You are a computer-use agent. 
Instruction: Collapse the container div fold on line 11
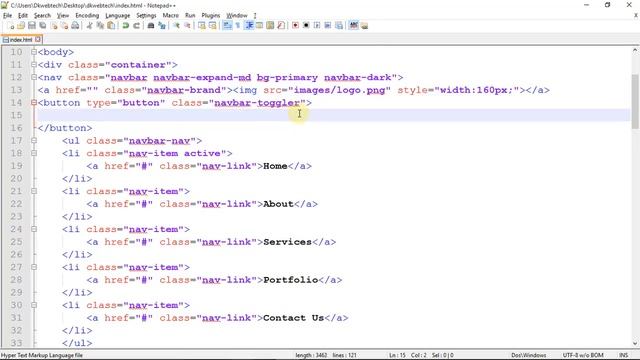point(34,64)
